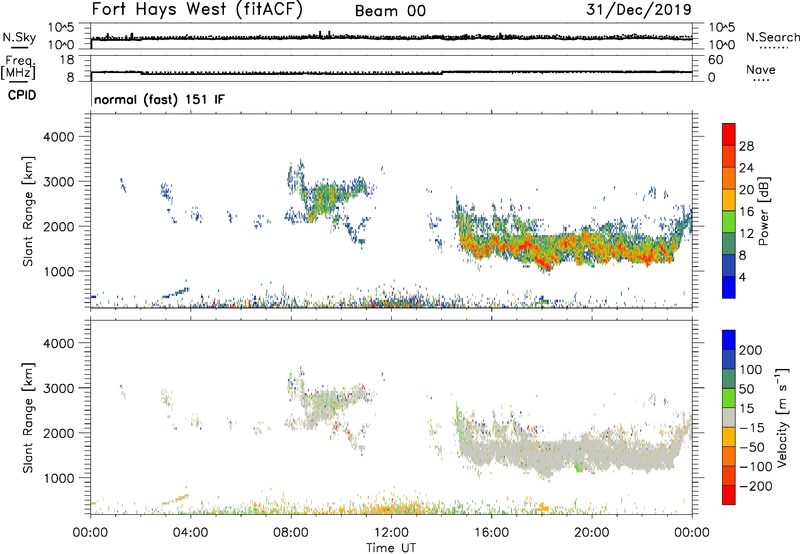Click the '20:00' time axis tick
800x554 pixels.
point(592,533)
